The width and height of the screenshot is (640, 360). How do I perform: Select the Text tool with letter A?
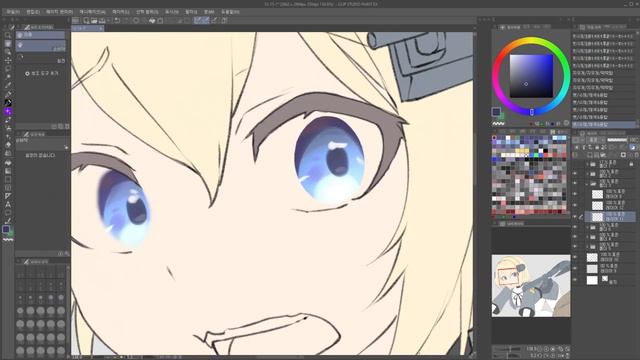(x=8, y=204)
